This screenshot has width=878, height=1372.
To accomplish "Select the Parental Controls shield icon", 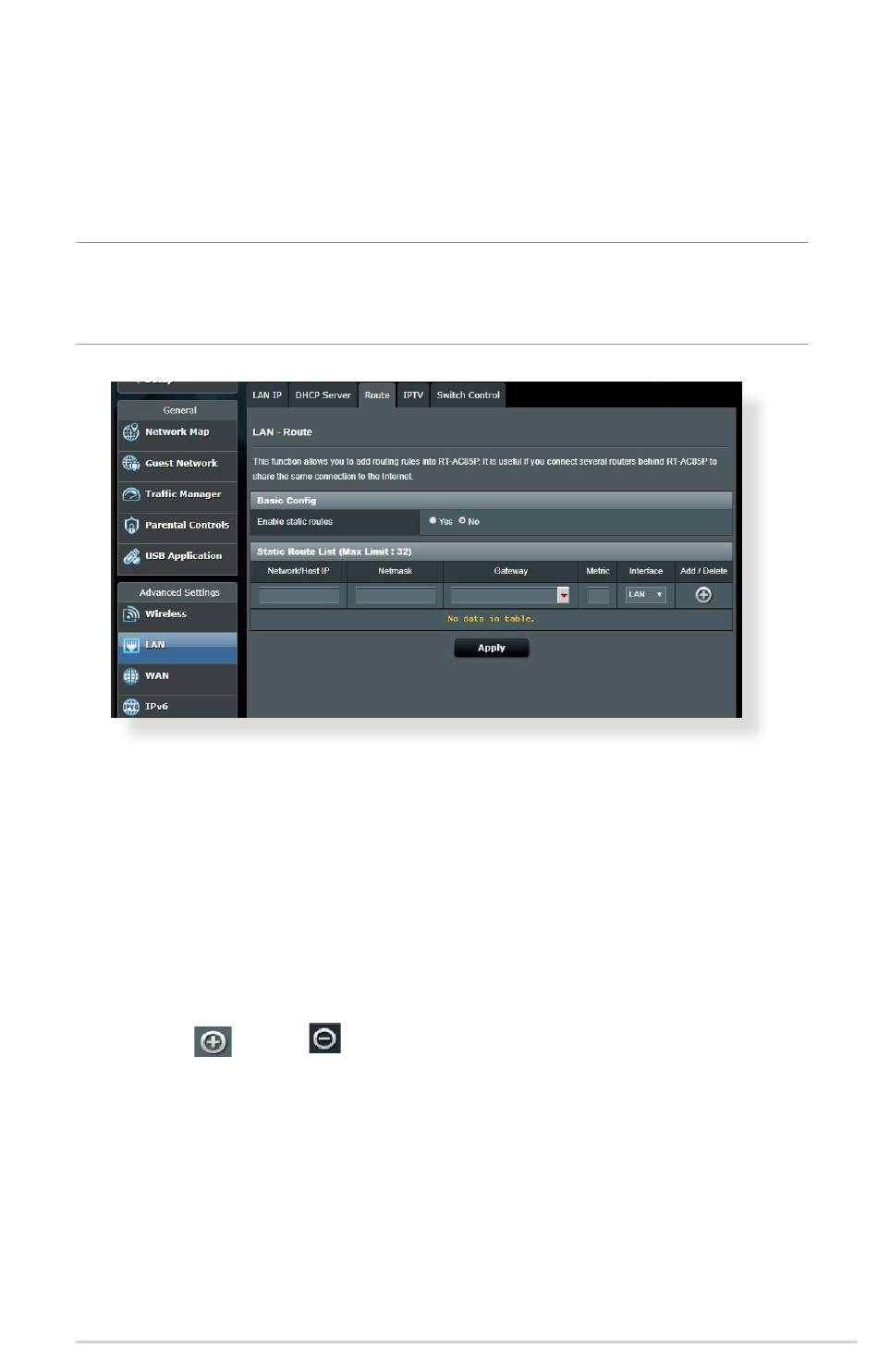I will tap(131, 526).
